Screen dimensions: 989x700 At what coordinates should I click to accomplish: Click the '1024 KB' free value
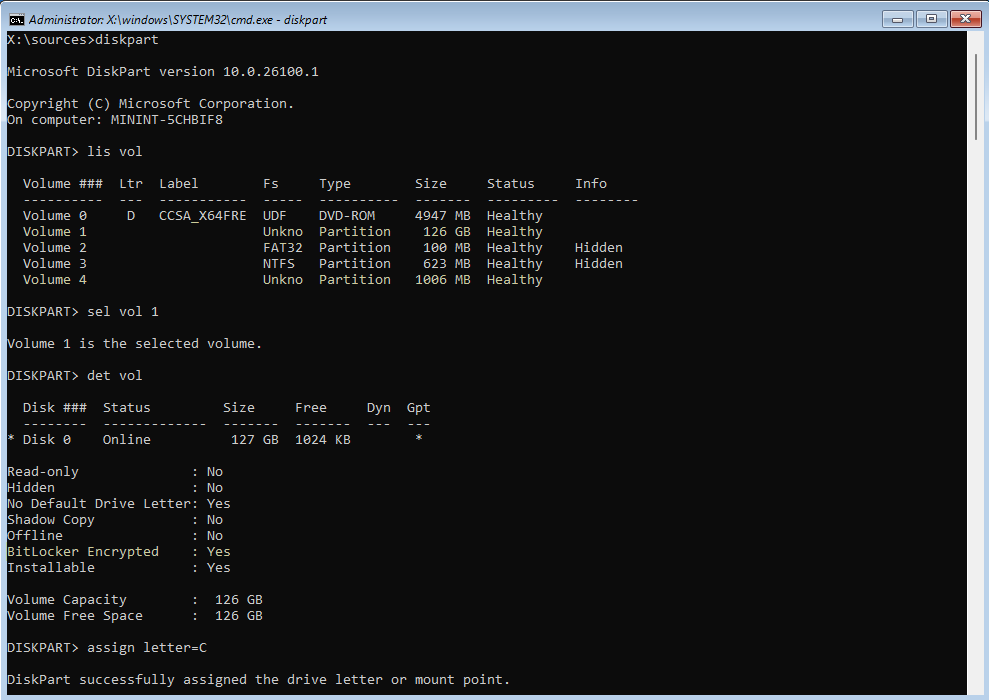coord(323,440)
